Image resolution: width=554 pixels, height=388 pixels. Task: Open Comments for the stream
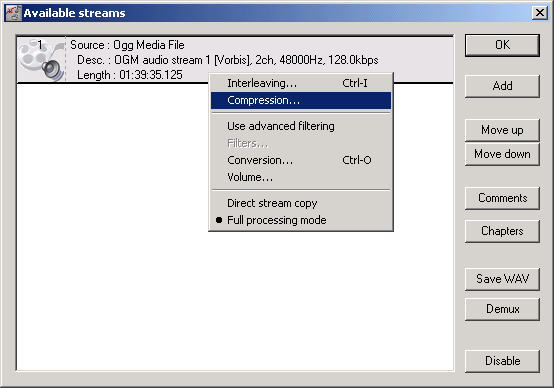(502, 198)
